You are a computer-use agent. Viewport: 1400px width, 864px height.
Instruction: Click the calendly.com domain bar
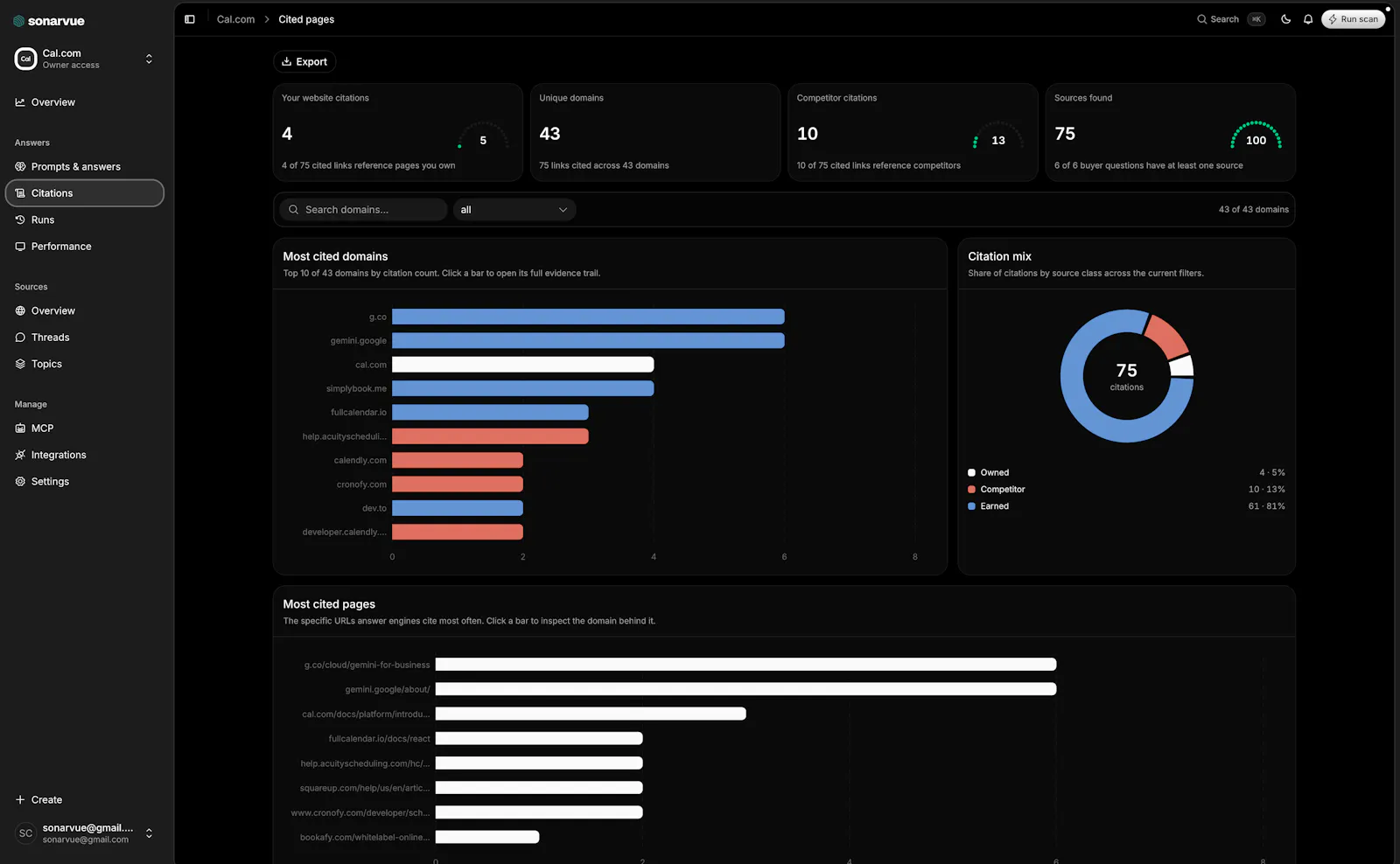[x=458, y=460]
